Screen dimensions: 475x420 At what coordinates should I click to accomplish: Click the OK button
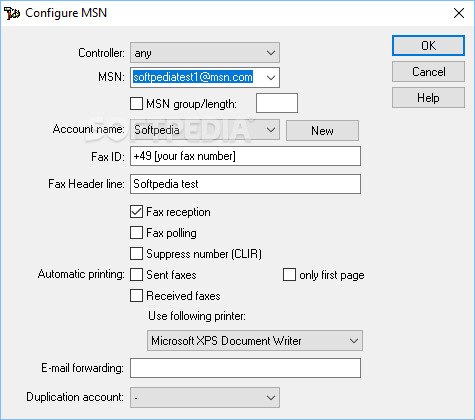428,45
